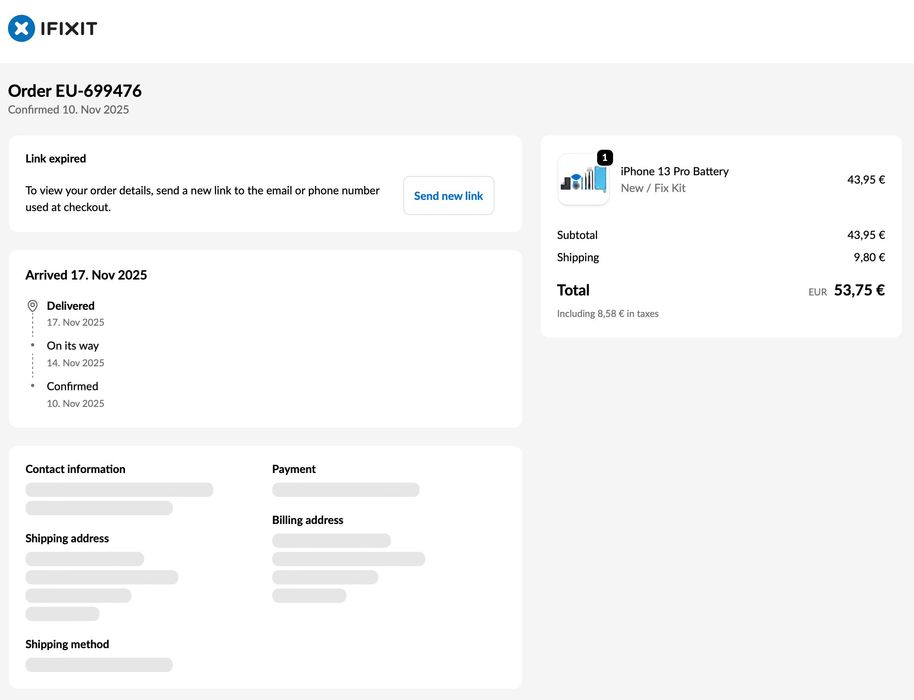Image resolution: width=914 pixels, height=700 pixels.
Task: Click the Send new link button
Action: click(448, 196)
